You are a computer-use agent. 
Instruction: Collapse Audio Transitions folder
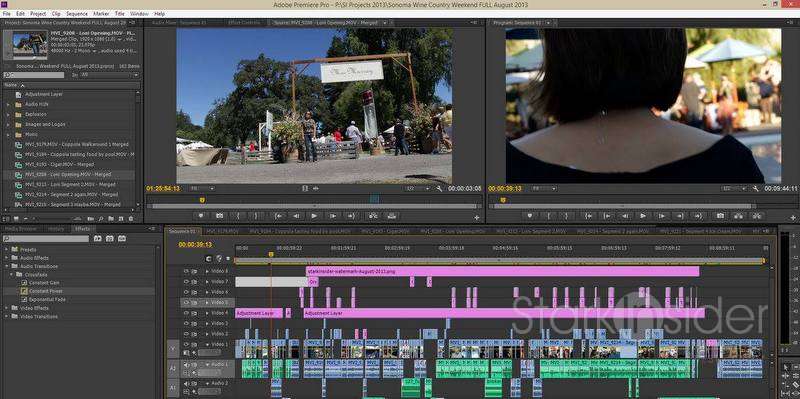[x=8, y=266]
